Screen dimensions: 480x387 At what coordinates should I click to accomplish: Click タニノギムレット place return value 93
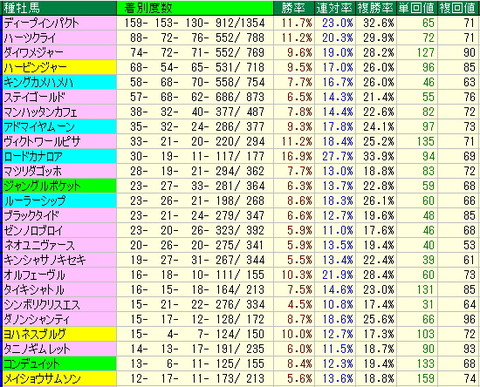(469, 349)
